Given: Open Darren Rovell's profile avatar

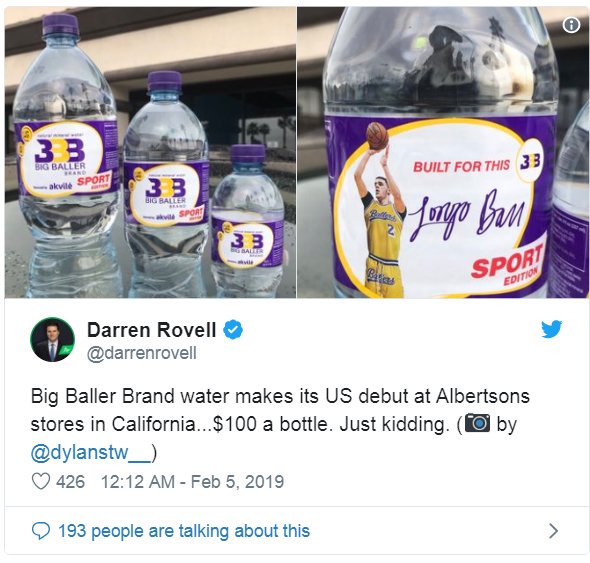Looking at the screenshot, I should click(x=52, y=339).
